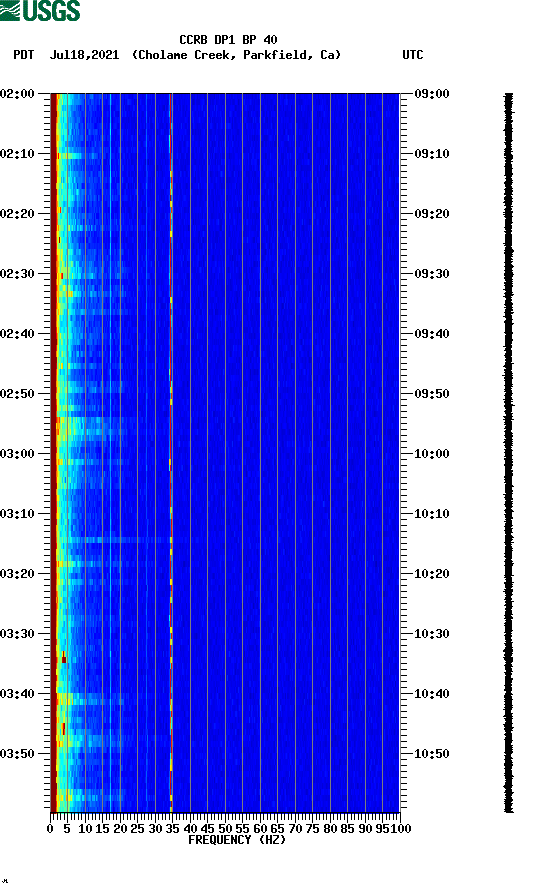
Task: Click the 10:50 UTC time label
Action: (432, 754)
